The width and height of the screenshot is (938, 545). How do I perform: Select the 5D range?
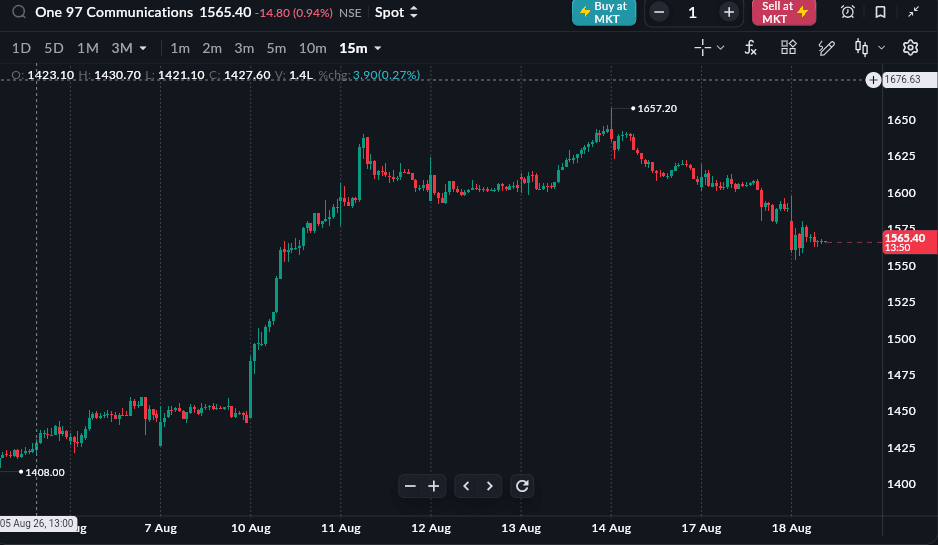(x=54, y=48)
